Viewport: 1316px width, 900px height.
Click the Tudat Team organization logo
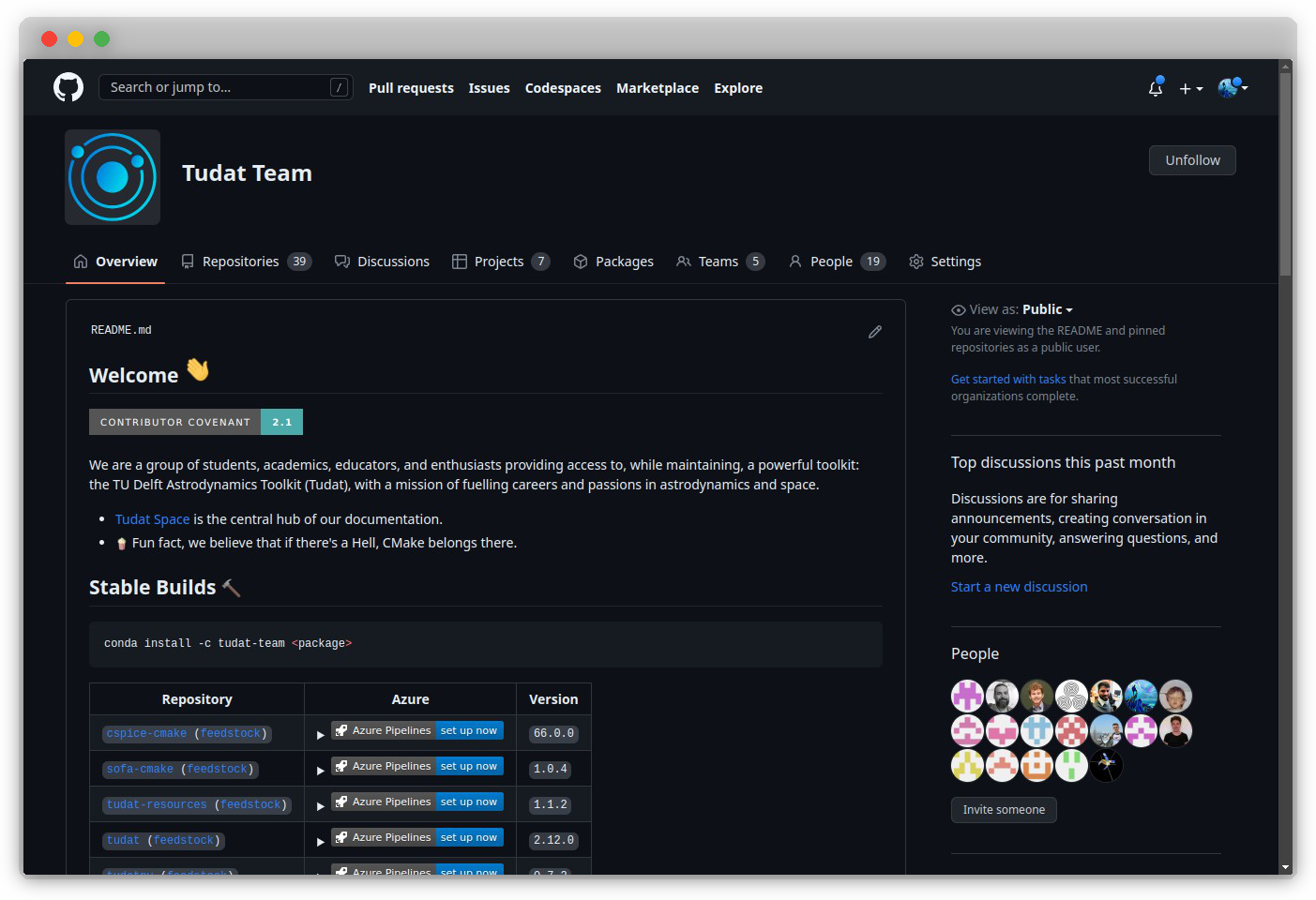click(x=113, y=177)
